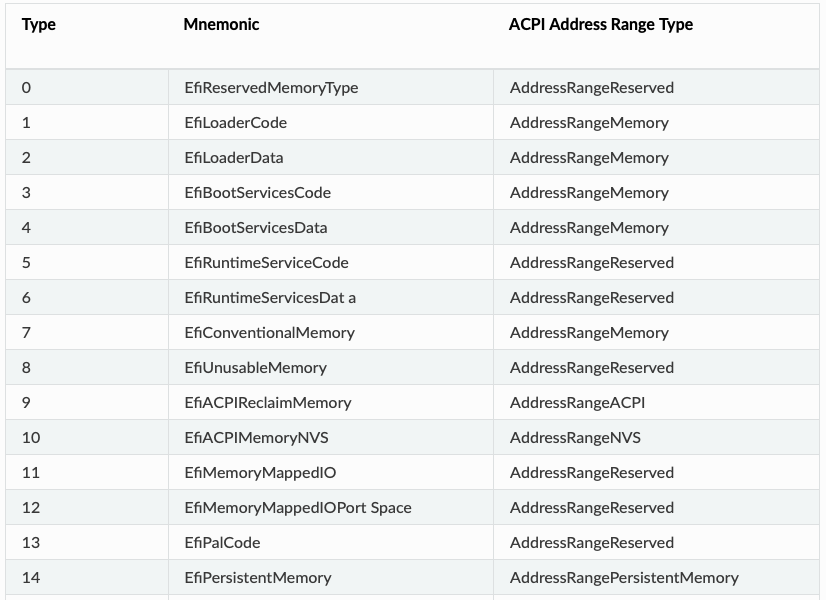Image resolution: width=826 pixels, height=600 pixels.
Task: Click on EfiBootServicesCode entry
Action: [257, 193]
